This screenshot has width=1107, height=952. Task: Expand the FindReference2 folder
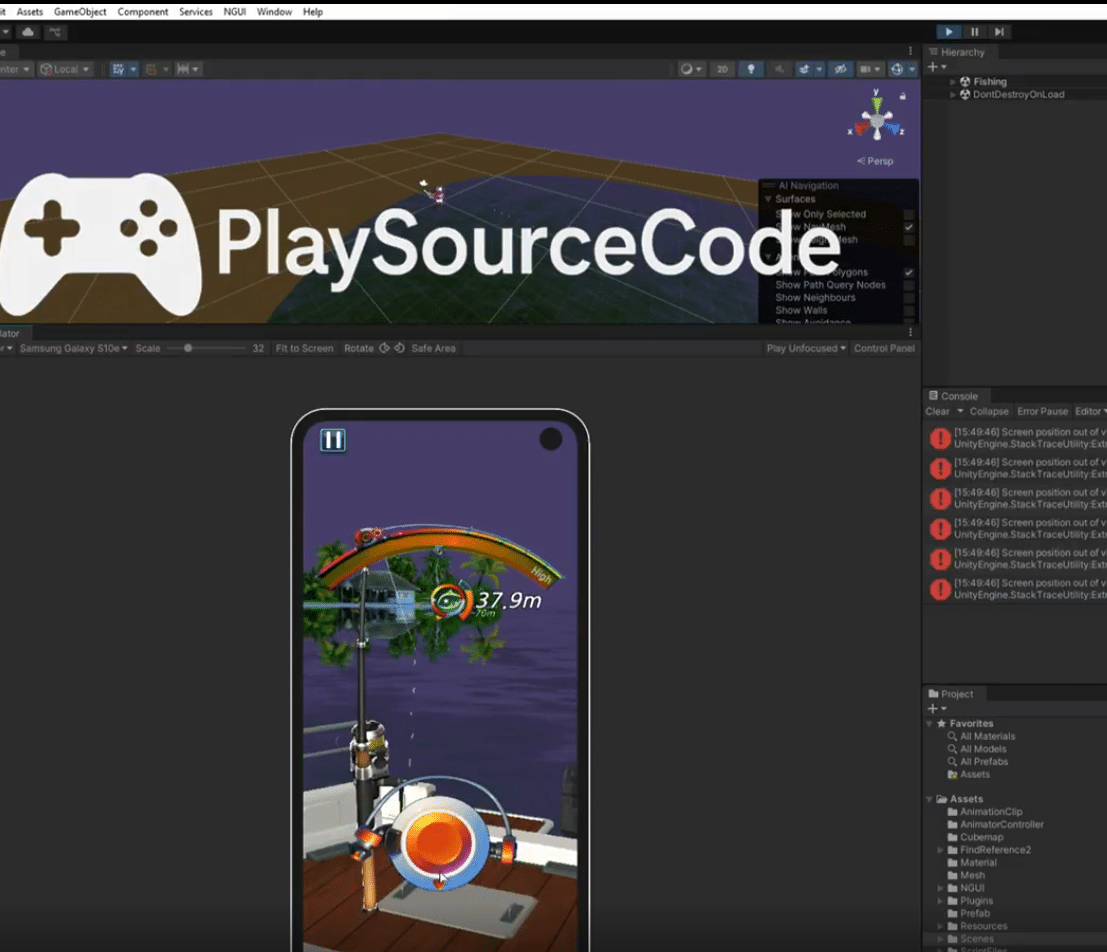point(940,850)
